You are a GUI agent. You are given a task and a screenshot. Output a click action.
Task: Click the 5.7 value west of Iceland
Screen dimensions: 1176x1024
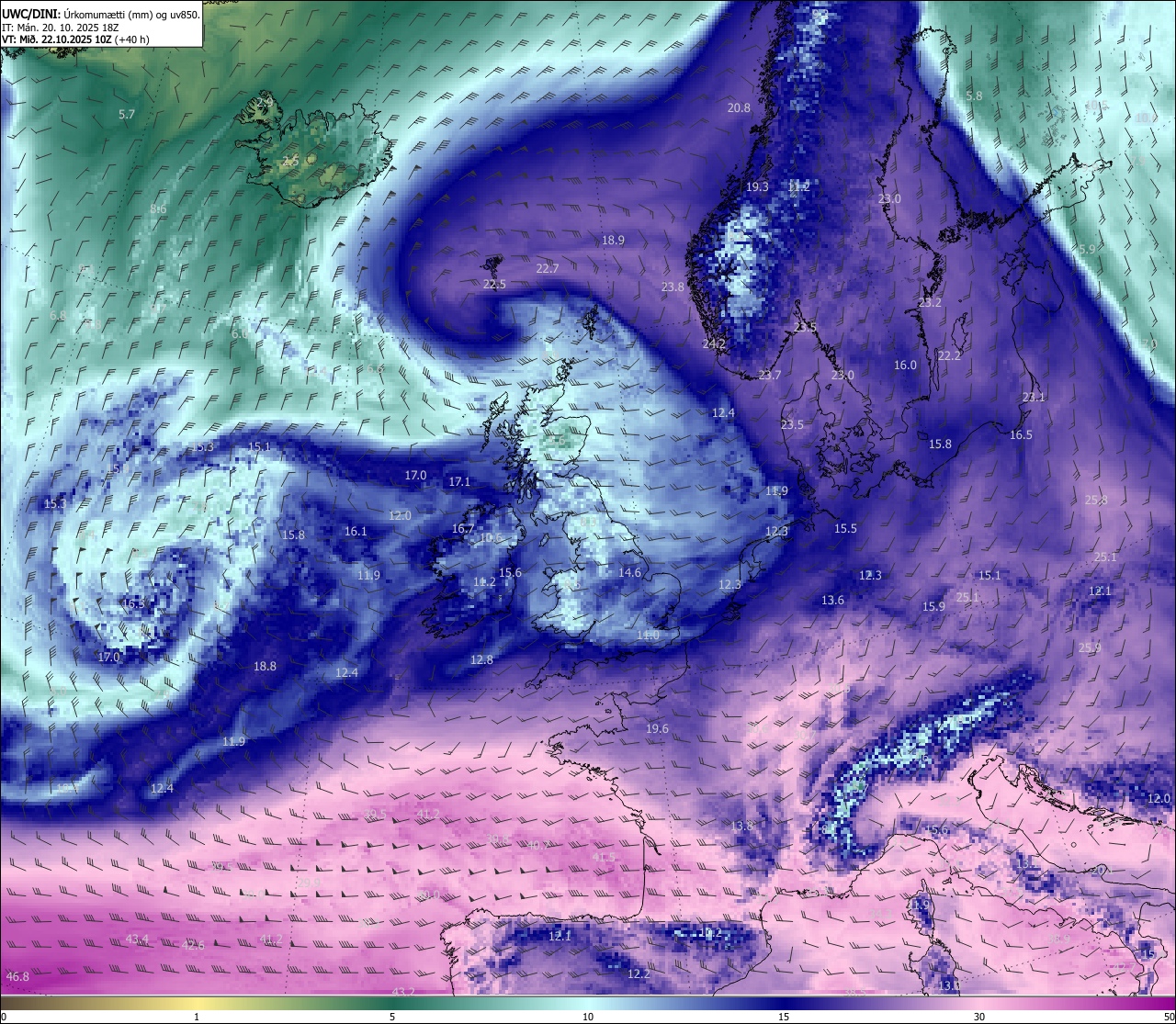[127, 115]
